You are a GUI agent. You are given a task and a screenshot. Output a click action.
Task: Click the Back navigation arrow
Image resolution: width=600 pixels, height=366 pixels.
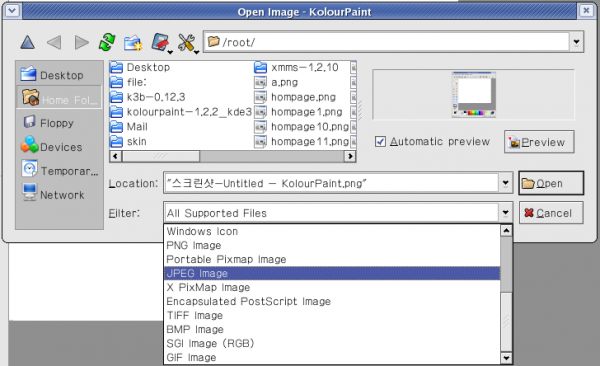[54, 42]
